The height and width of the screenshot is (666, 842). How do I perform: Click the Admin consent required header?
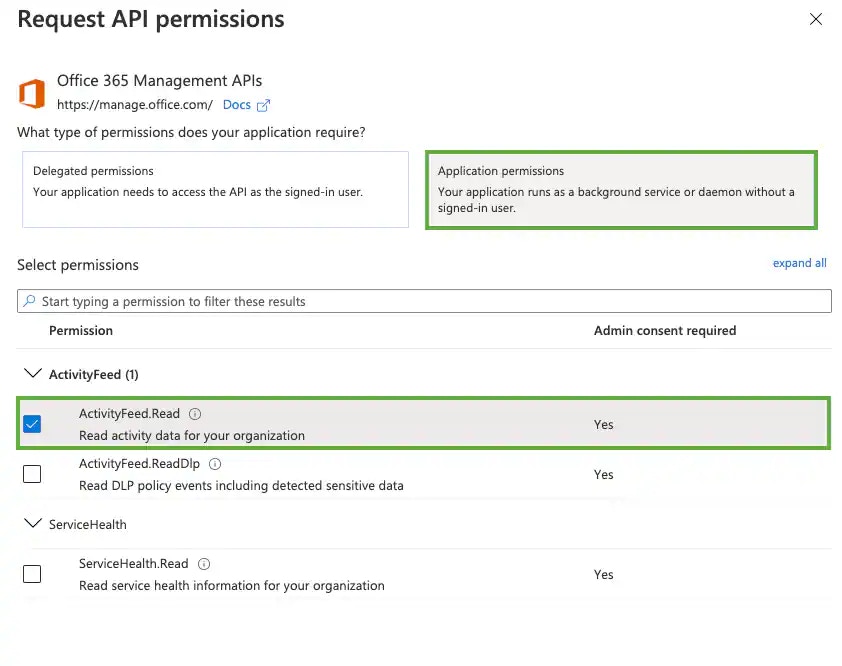coord(665,330)
